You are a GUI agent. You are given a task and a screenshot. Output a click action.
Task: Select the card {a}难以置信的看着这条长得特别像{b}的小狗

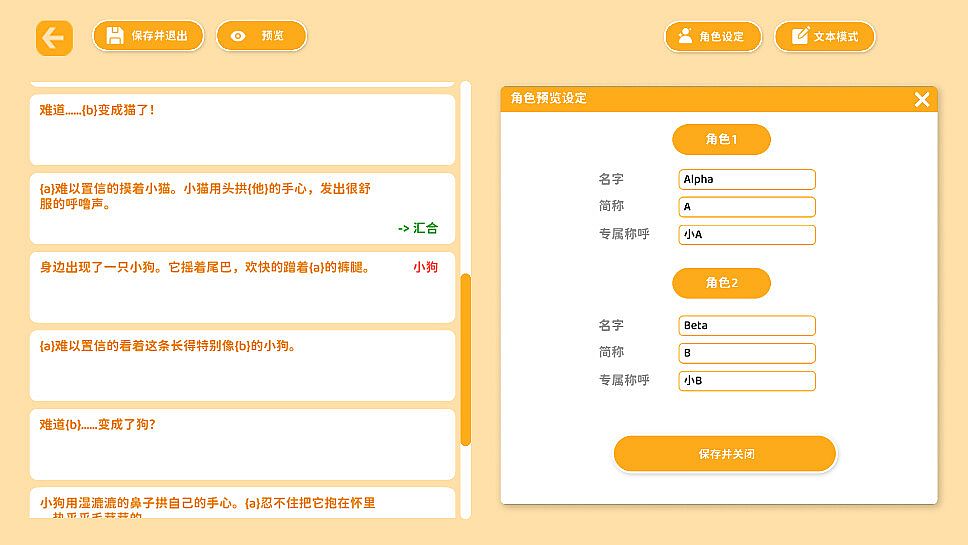tap(242, 365)
